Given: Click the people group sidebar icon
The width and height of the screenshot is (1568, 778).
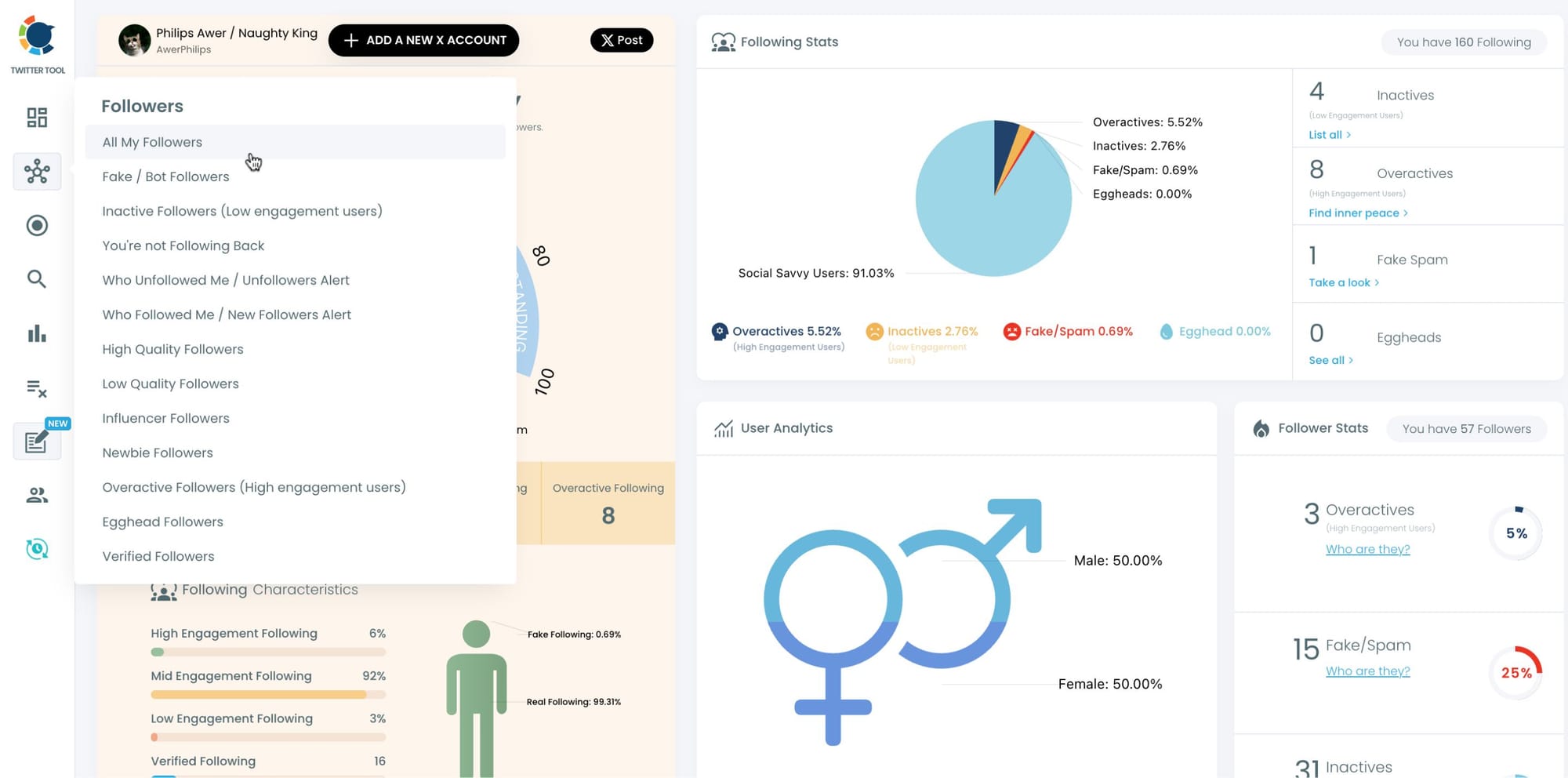Looking at the screenshot, I should [37, 495].
